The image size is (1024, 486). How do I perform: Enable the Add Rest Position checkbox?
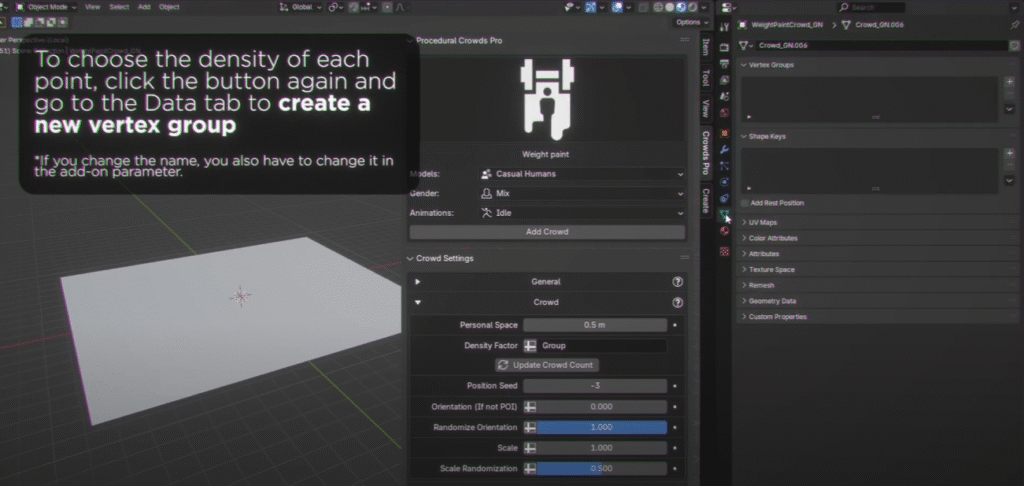[x=745, y=203]
